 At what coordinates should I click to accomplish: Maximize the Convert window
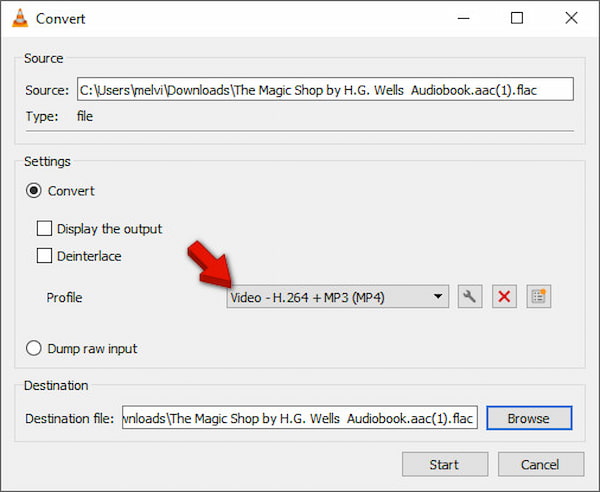pyautogui.click(x=517, y=18)
